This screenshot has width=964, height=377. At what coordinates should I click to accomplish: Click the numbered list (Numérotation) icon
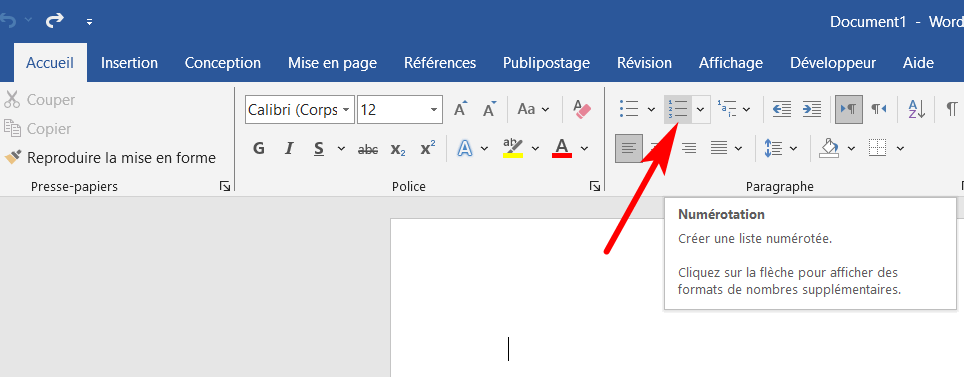pyautogui.click(x=678, y=109)
